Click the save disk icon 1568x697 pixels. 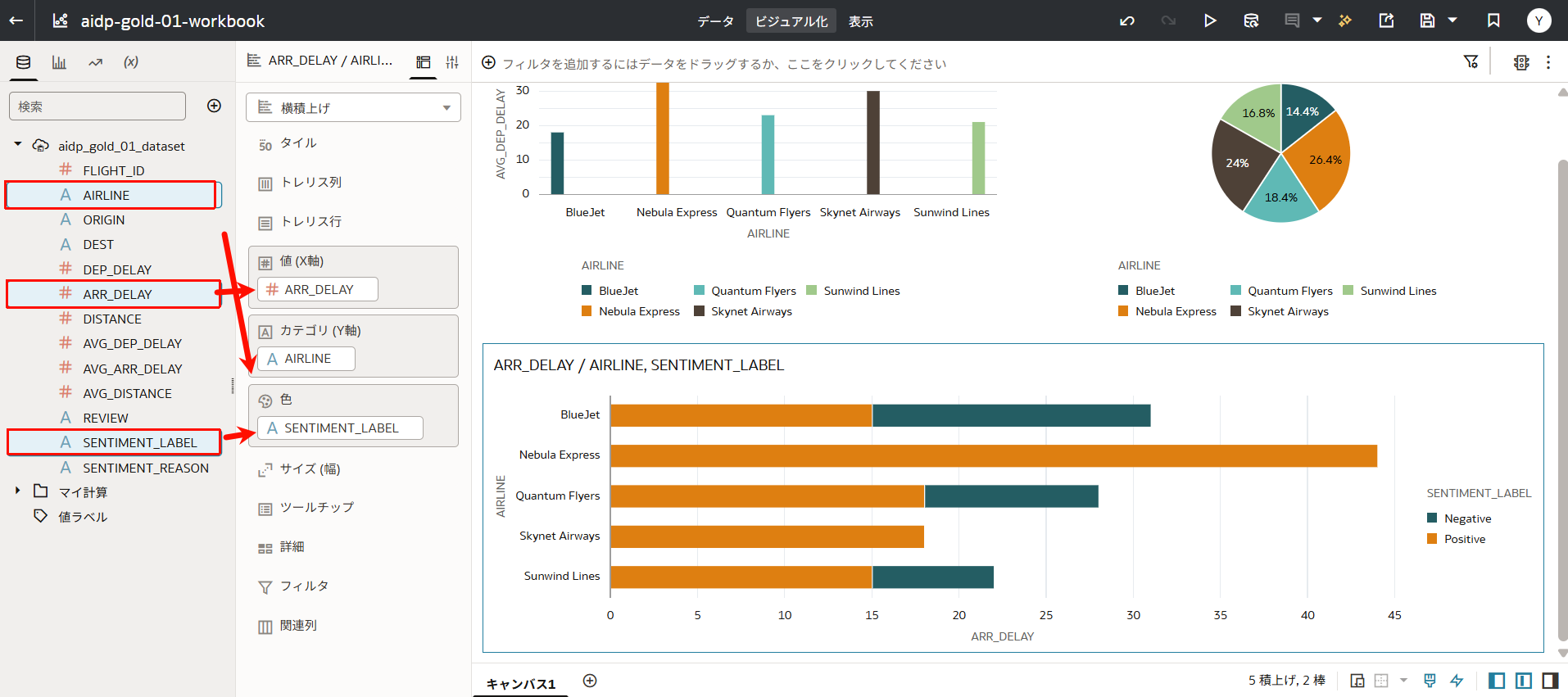point(1427,20)
